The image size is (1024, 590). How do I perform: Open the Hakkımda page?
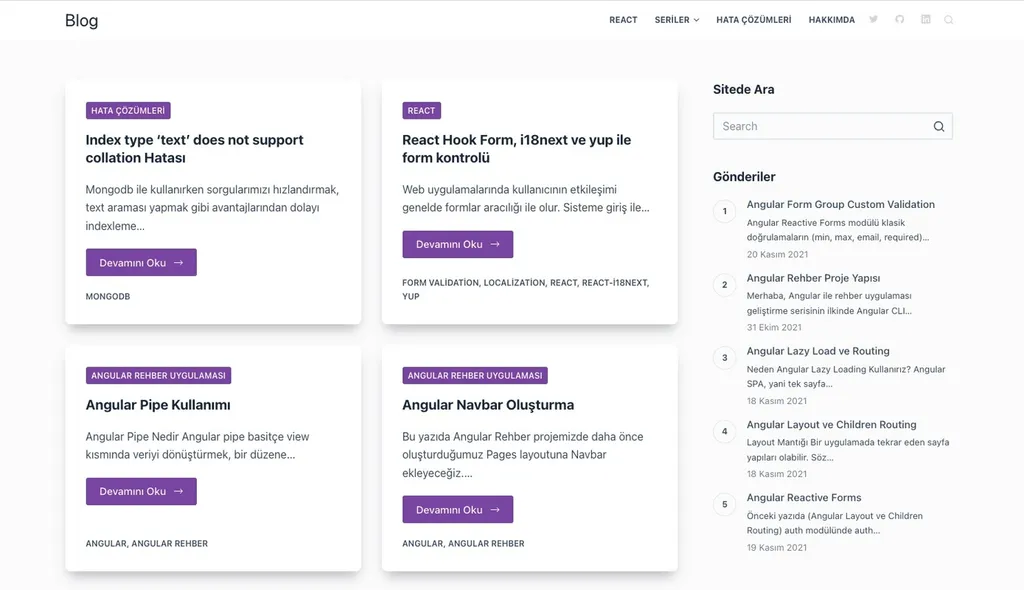pos(831,20)
